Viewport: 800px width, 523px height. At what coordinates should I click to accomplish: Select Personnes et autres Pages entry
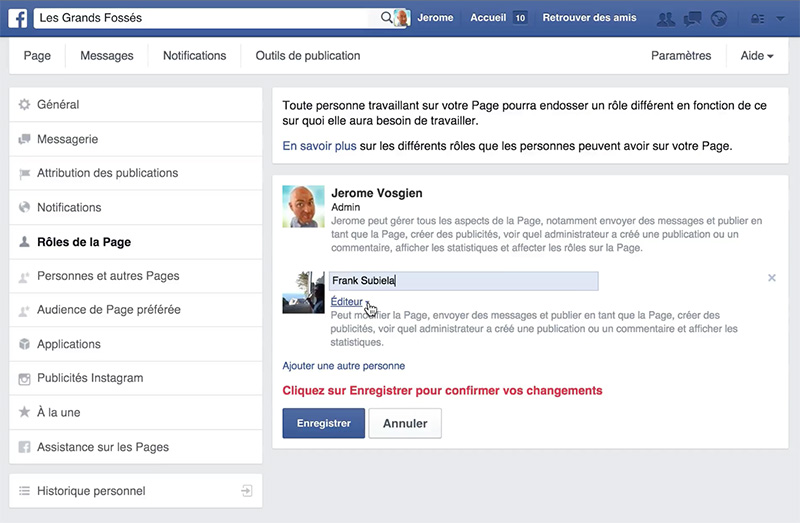[x=136, y=276]
